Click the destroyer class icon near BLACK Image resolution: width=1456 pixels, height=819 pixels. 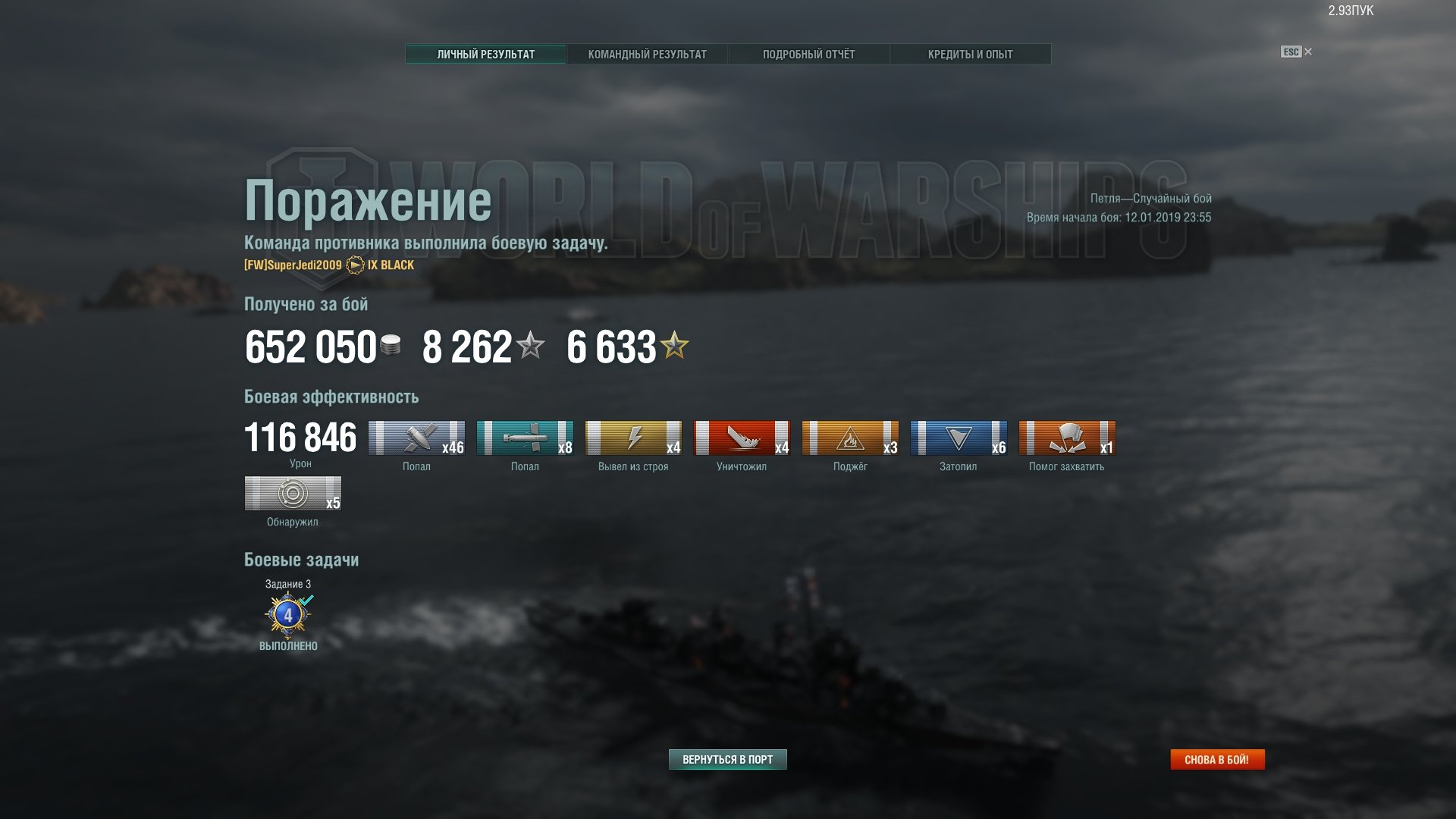tap(355, 265)
